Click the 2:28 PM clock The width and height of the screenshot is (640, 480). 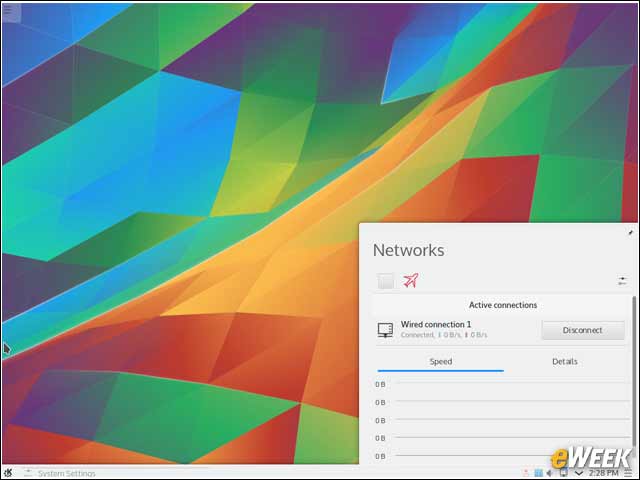point(603,473)
